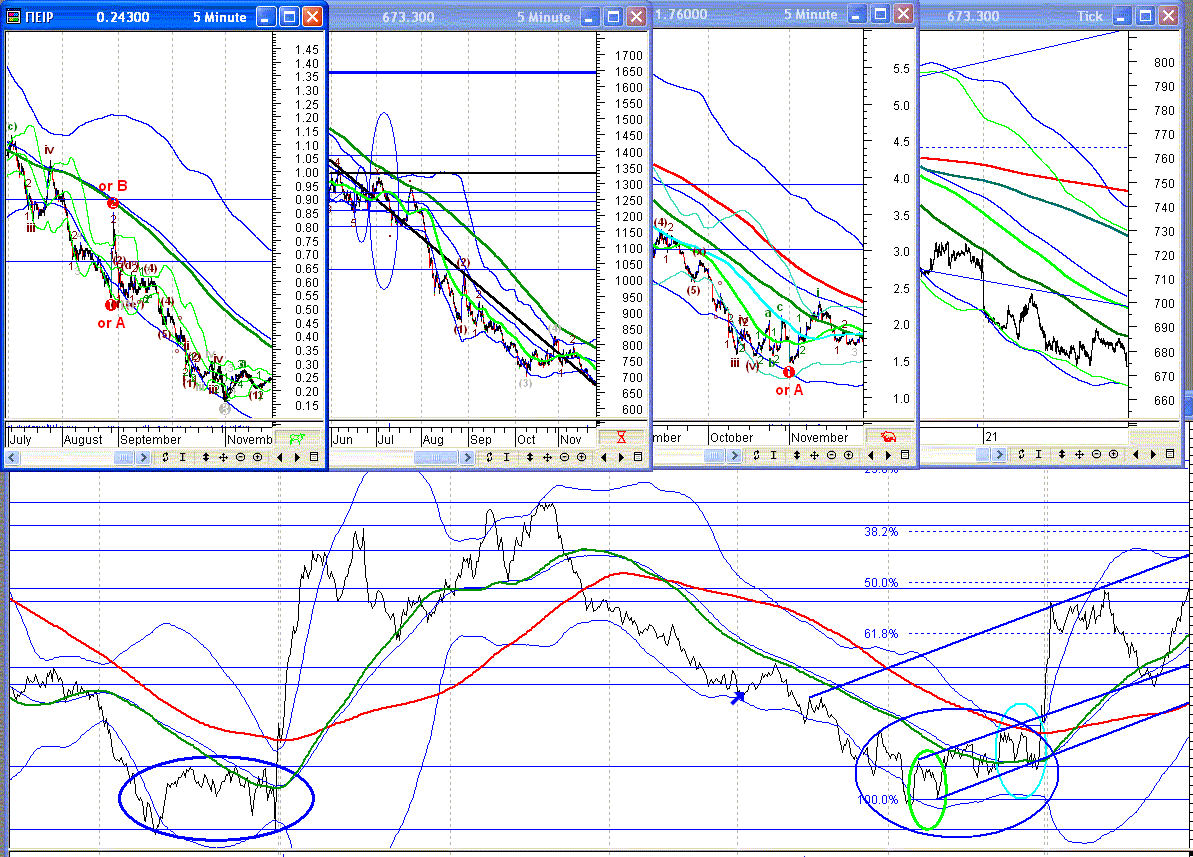Click the refresh cycle icon in the 1.76000 chart toolbar
Screen dimensions: 1193x857
[x=756, y=455]
